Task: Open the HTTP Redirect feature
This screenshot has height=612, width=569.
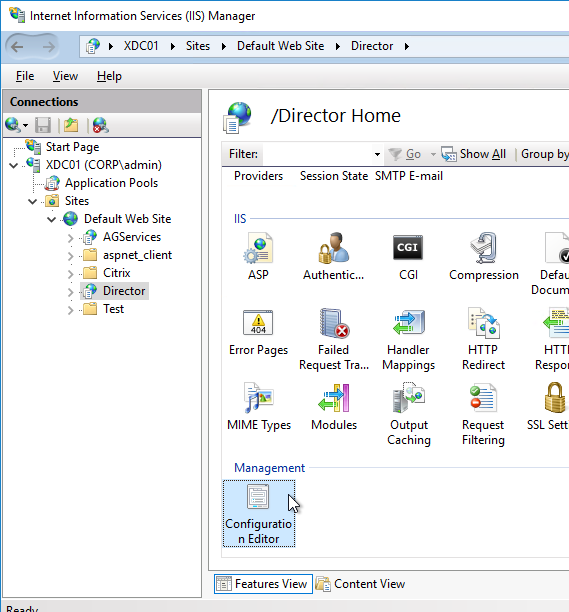Action: [483, 339]
